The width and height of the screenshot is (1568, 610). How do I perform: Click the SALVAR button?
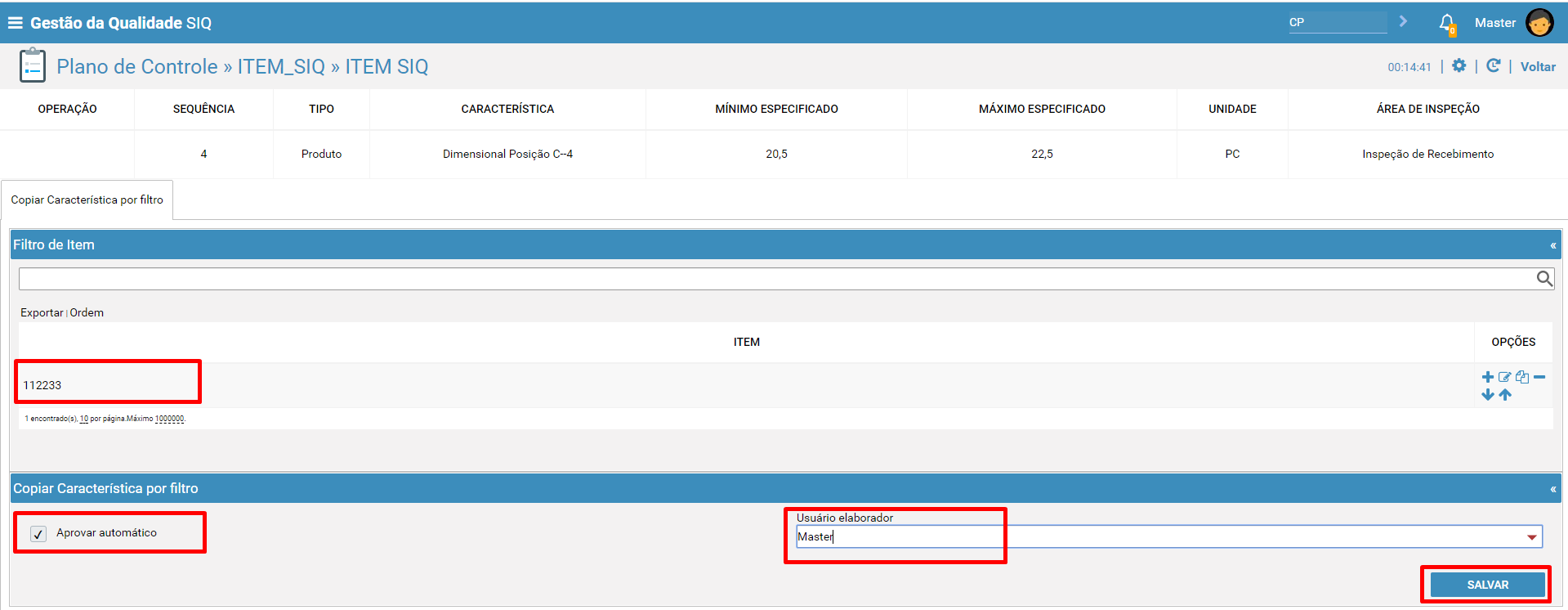click(1487, 585)
